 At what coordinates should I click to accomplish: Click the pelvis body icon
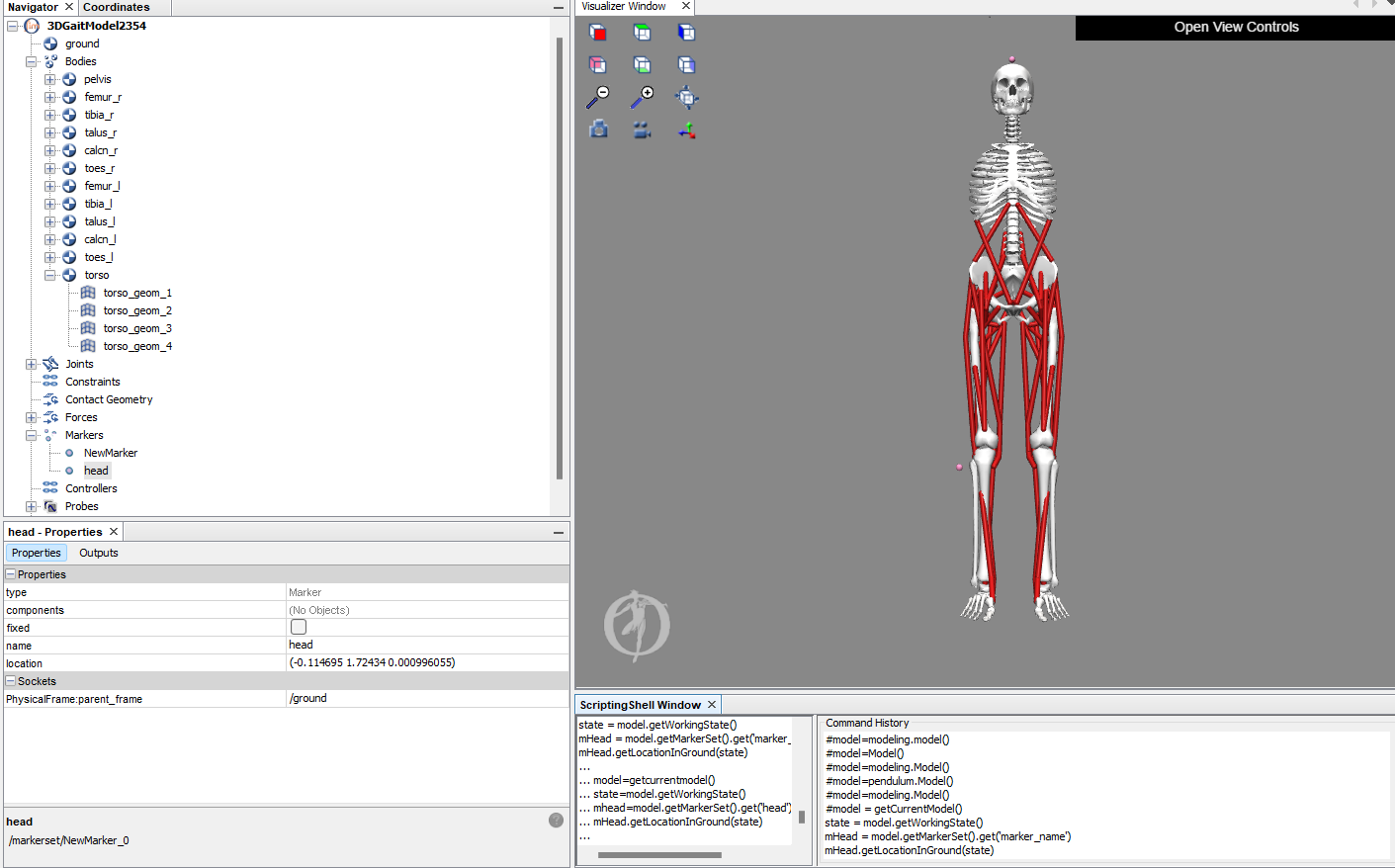coord(69,79)
